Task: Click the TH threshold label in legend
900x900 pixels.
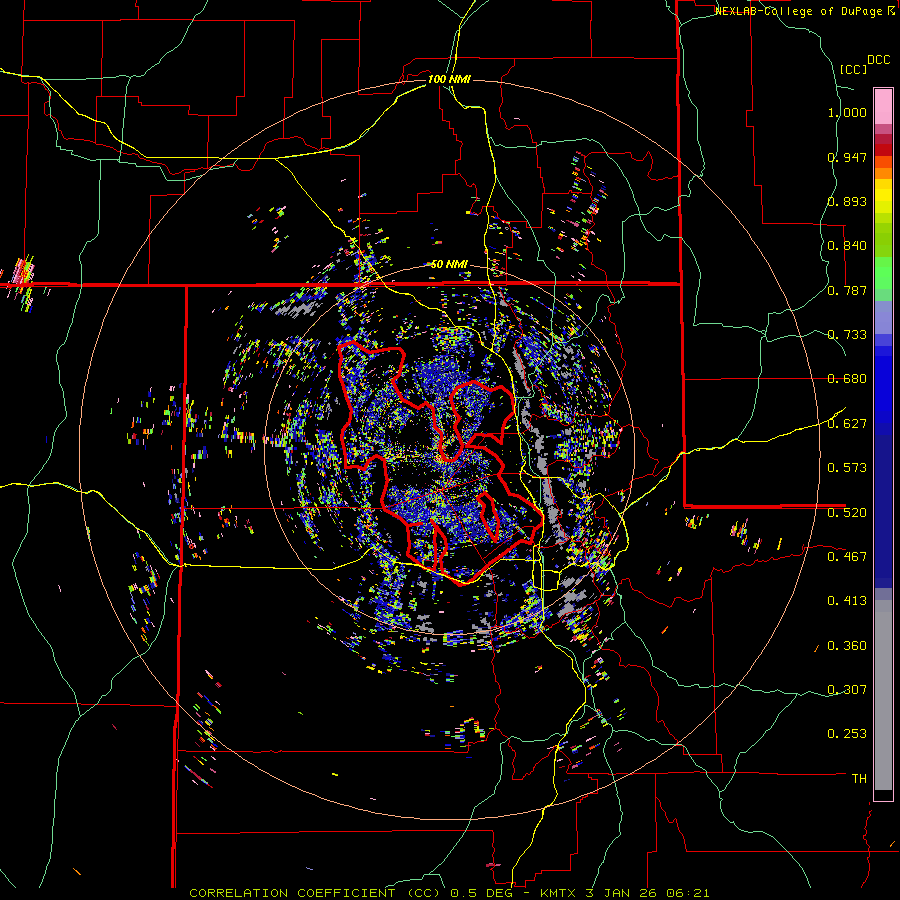Action: pyautogui.click(x=859, y=779)
